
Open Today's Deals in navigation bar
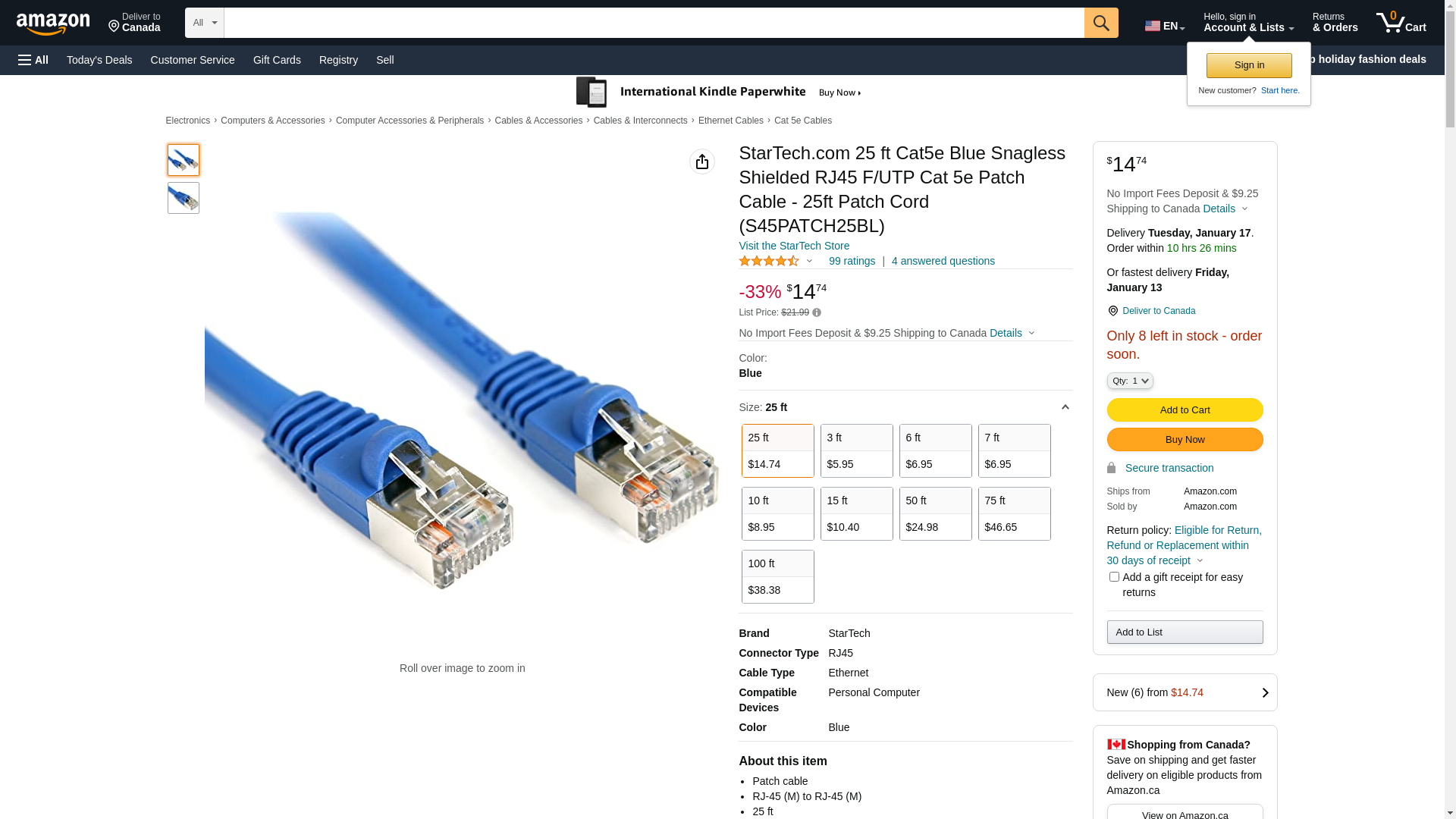99,60
